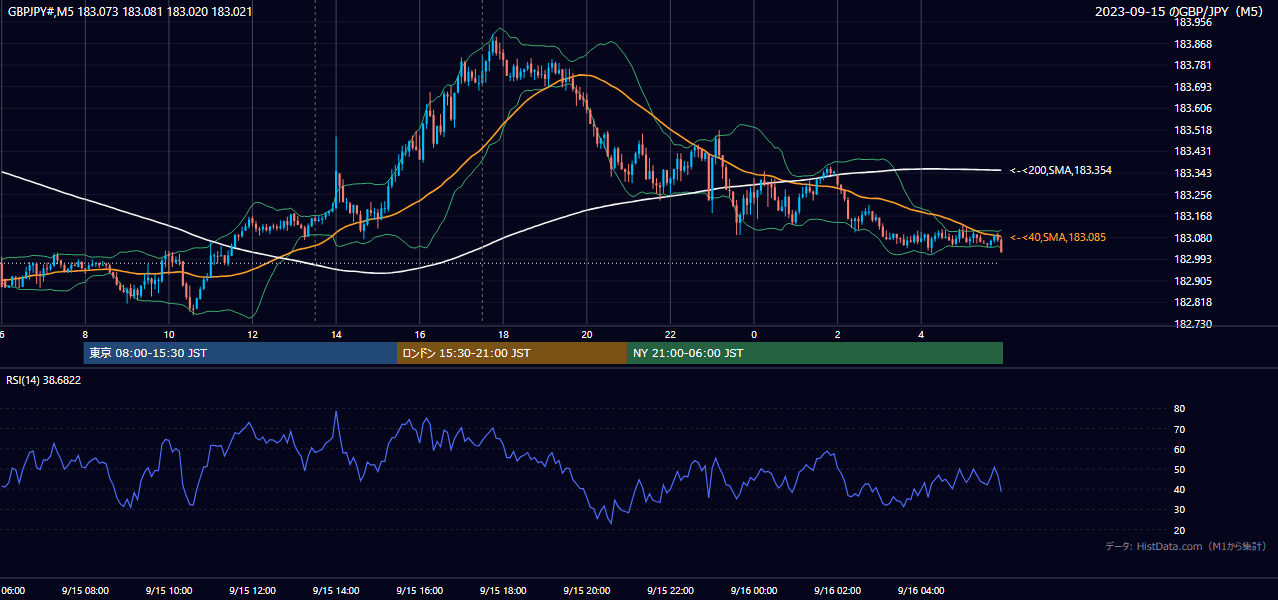Click price axis value 183.956
The height and width of the screenshot is (600, 1278).
point(1193,22)
